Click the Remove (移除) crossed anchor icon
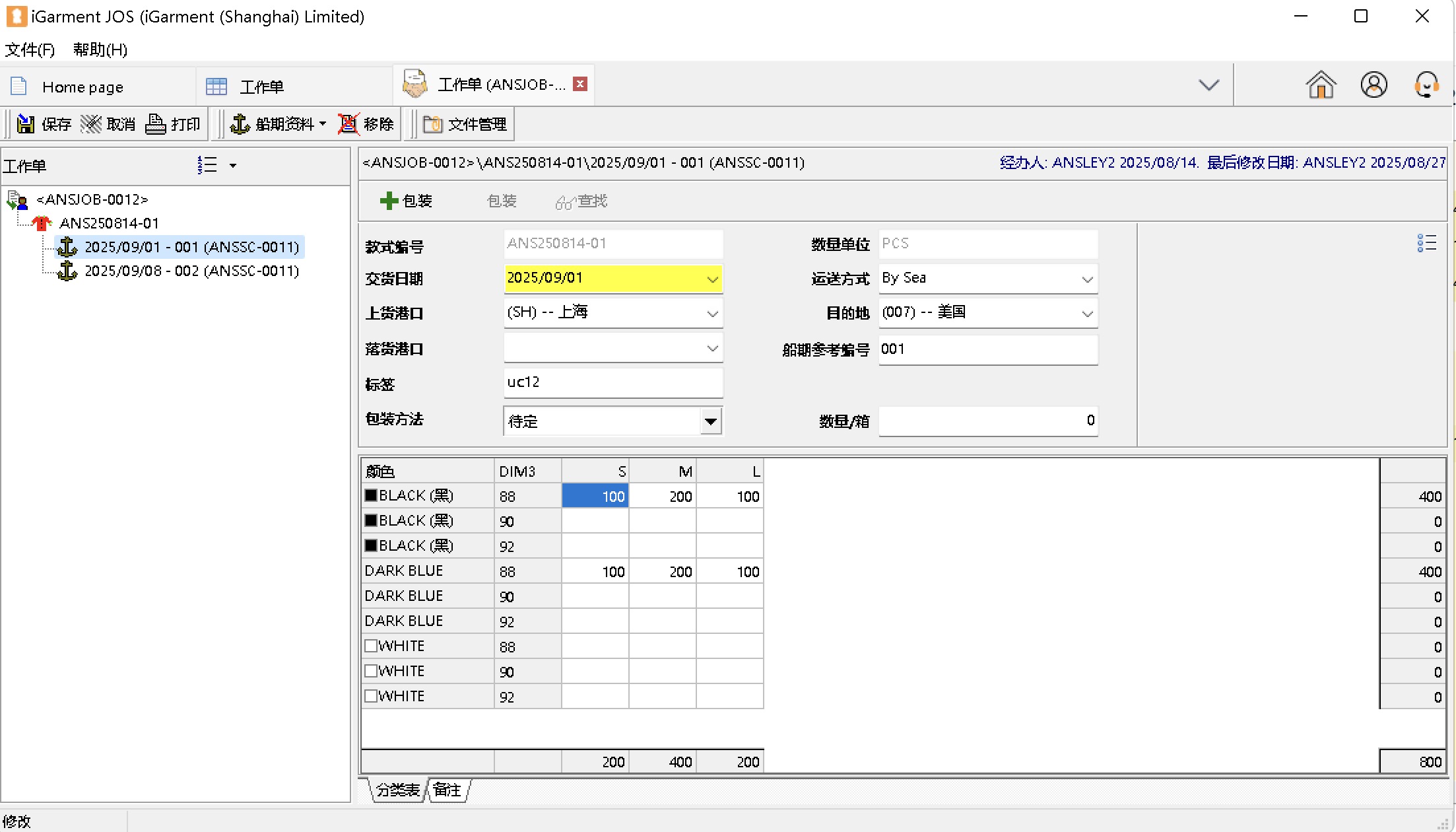Image resolution: width=1456 pixels, height=832 pixels. point(348,124)
